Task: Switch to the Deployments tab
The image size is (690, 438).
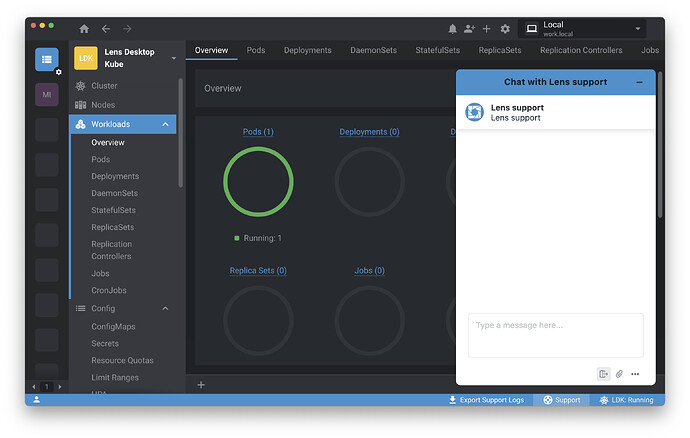Action: pyautogui.click(x=308, y=50)
